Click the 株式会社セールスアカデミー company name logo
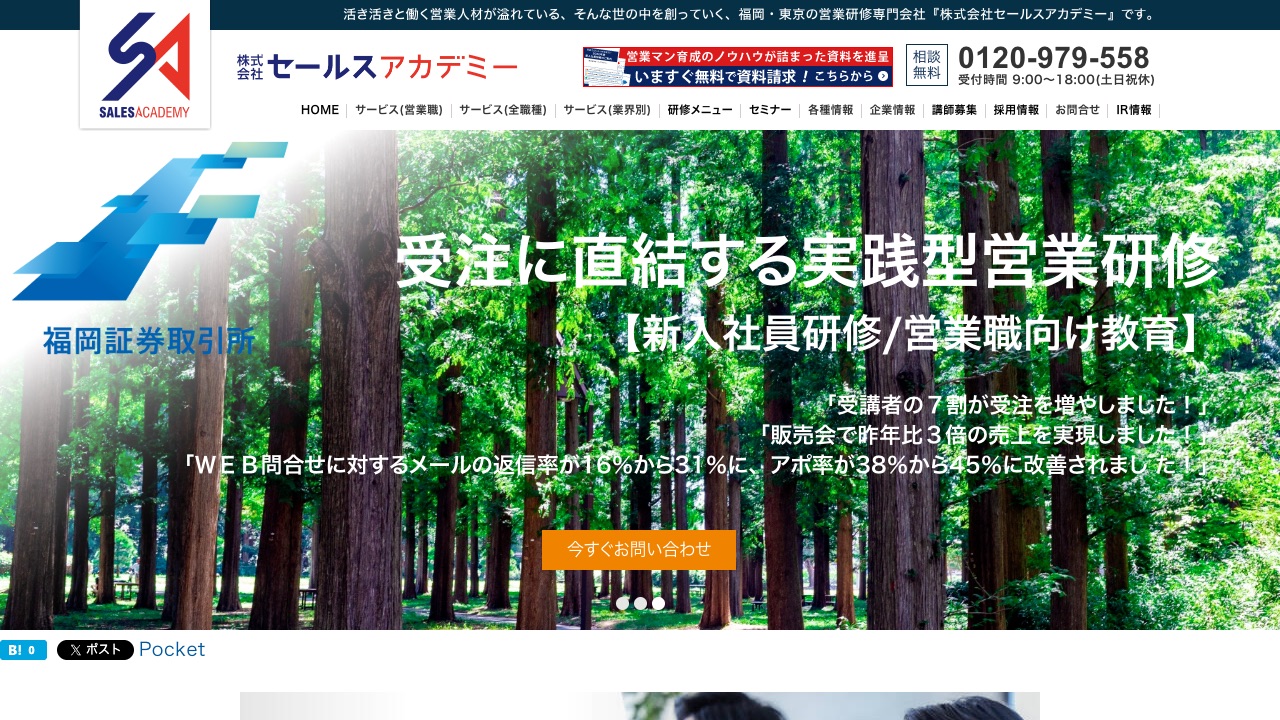This screenshot has height=720, width=1280. click(378, 67)
